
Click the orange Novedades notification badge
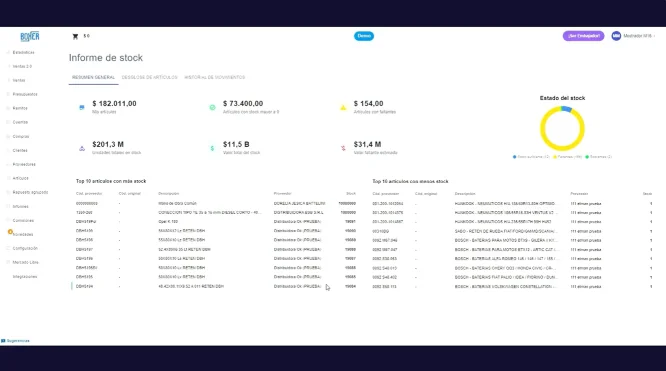point(10,232)
